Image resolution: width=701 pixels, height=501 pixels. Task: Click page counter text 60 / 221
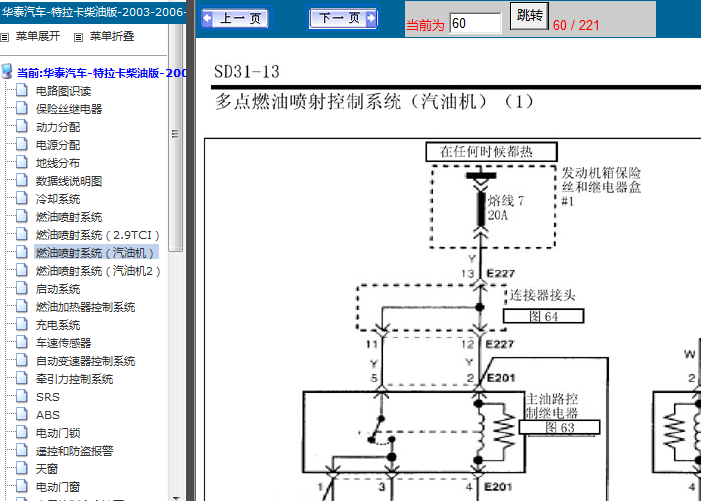[x=576, y=25]
